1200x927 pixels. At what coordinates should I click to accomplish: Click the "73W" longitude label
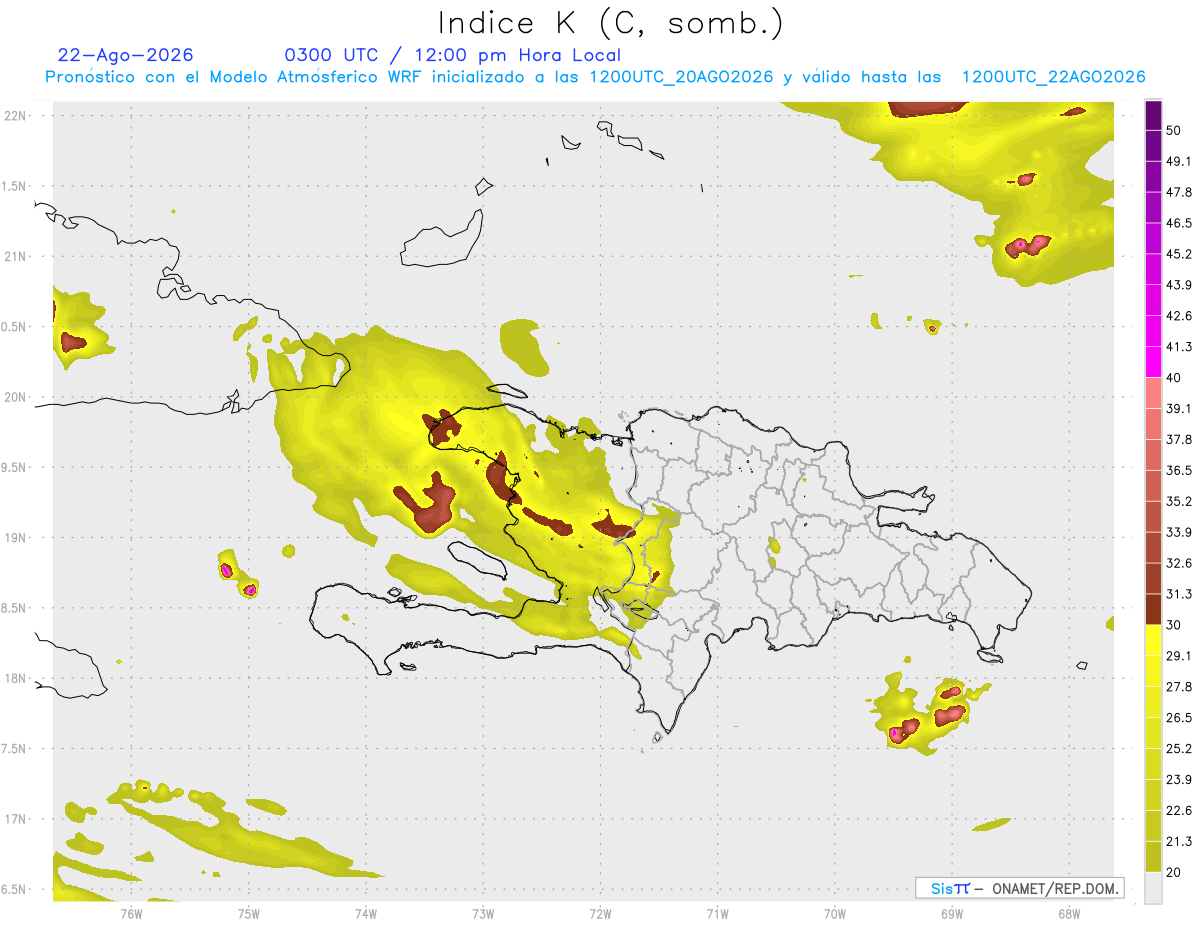click(483, 914)
